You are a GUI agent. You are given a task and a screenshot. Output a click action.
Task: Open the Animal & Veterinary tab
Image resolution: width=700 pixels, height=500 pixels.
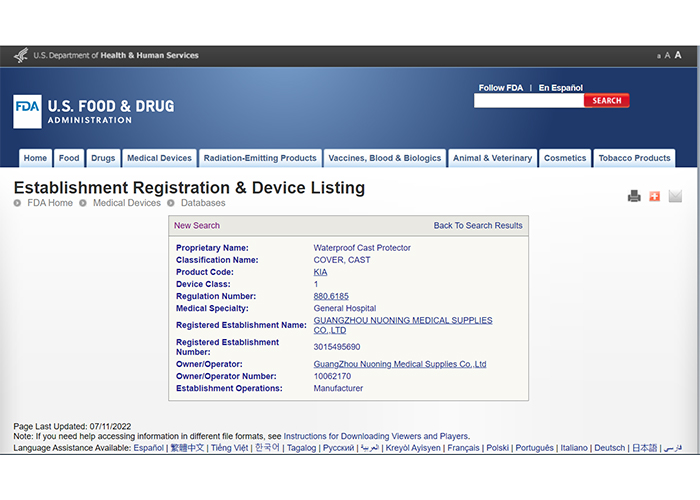(x=492, y=158)
